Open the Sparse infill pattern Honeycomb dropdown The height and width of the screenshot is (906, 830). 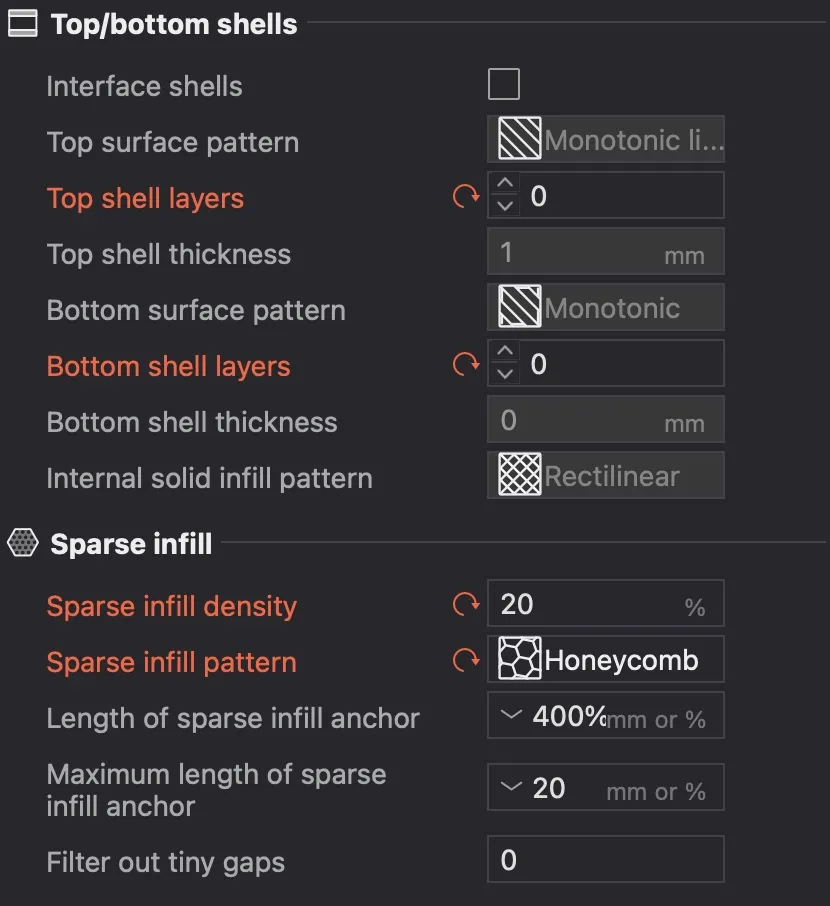coord(606,659)
